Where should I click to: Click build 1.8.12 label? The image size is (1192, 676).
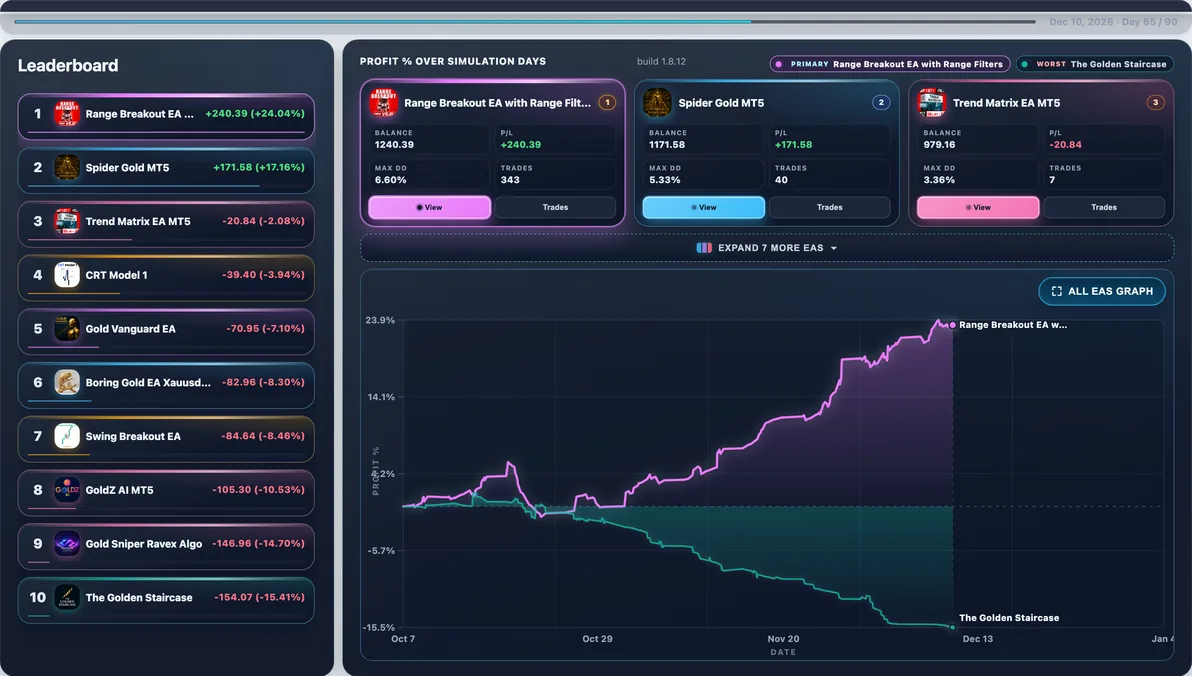[x=661, y=62]
